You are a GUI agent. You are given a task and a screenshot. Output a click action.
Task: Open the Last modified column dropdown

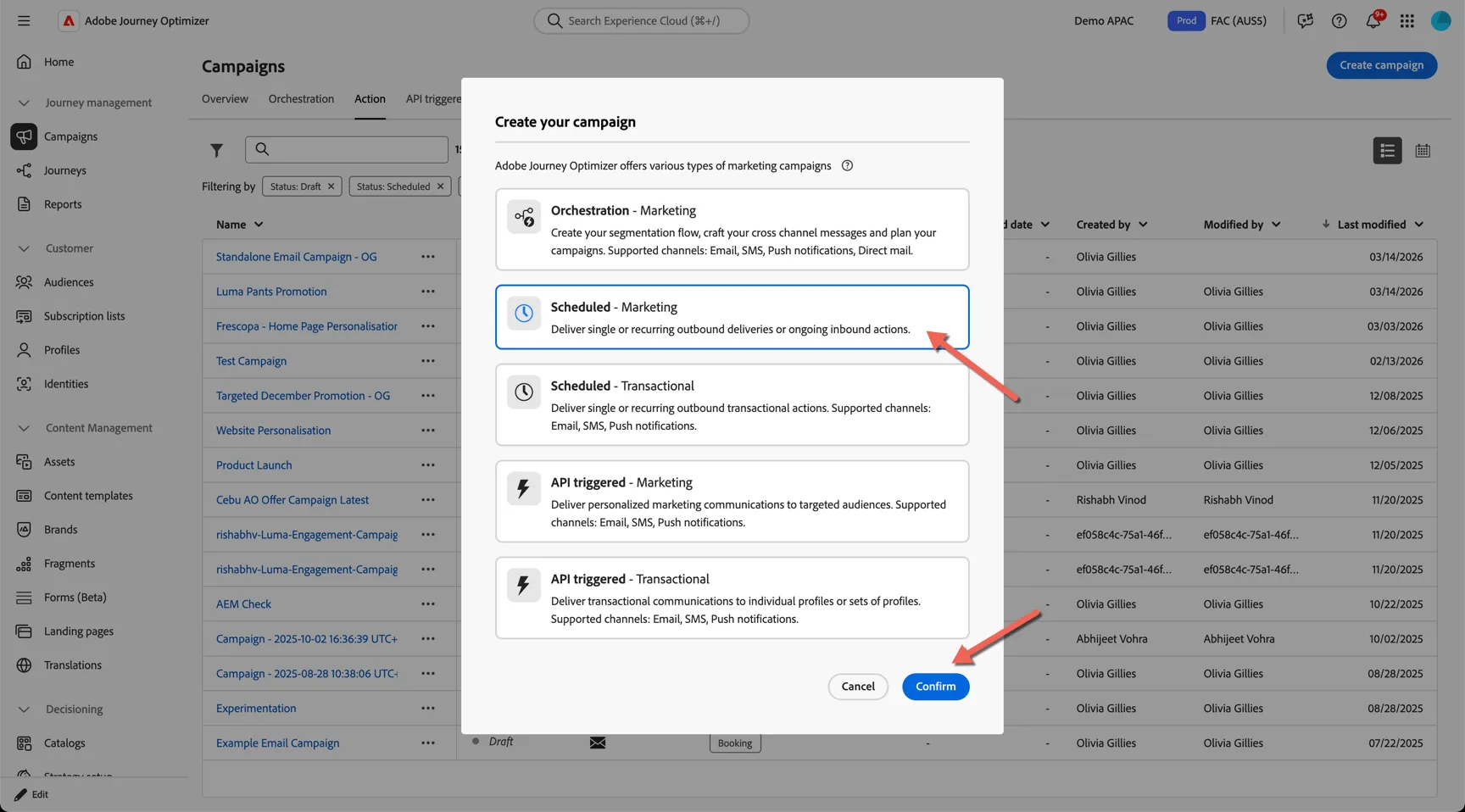tap(1419, 225)
